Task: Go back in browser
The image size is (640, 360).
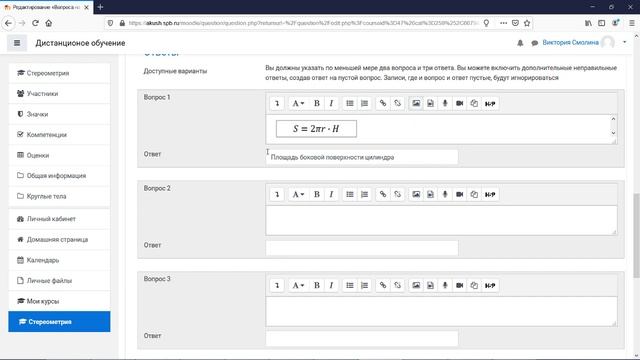Action: point(8,23)
